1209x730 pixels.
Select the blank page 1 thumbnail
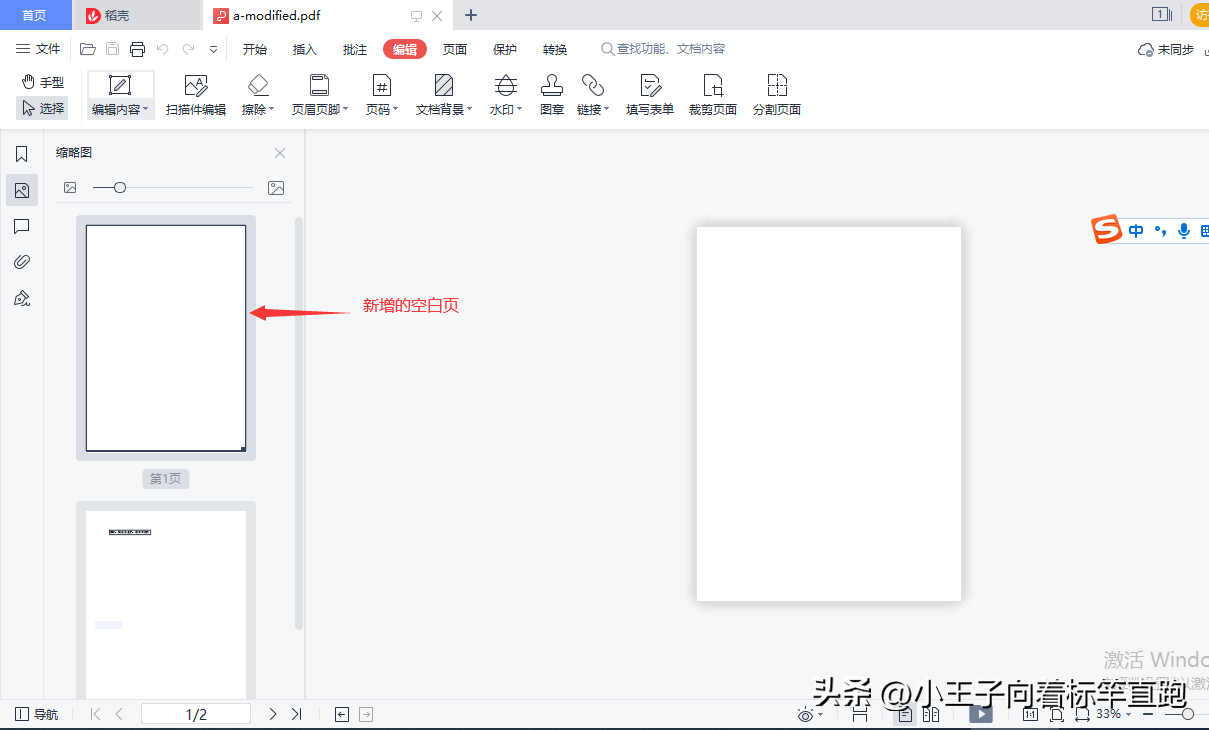click(166, 338)
